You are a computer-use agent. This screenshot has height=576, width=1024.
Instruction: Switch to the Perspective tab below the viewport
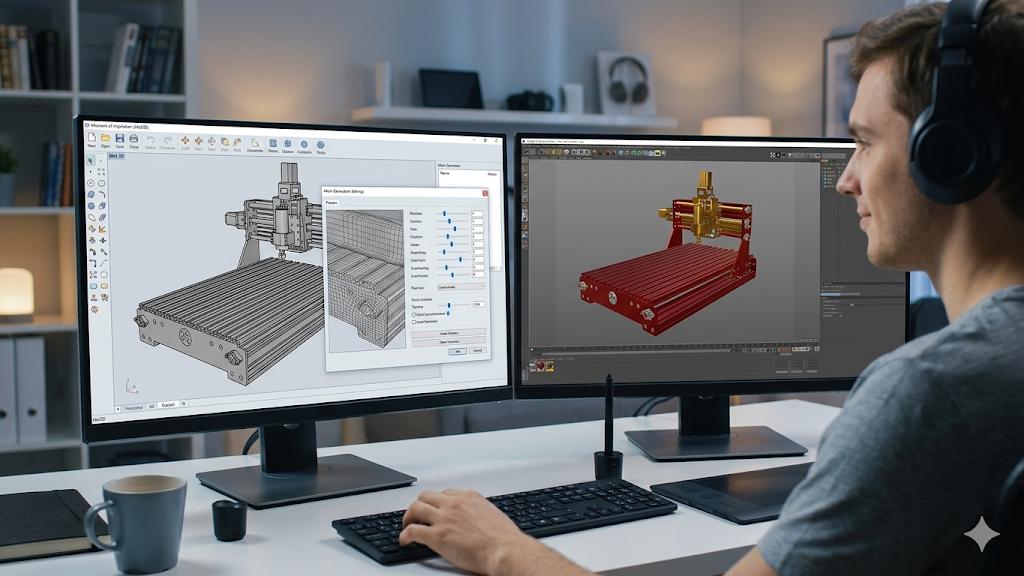133,406
